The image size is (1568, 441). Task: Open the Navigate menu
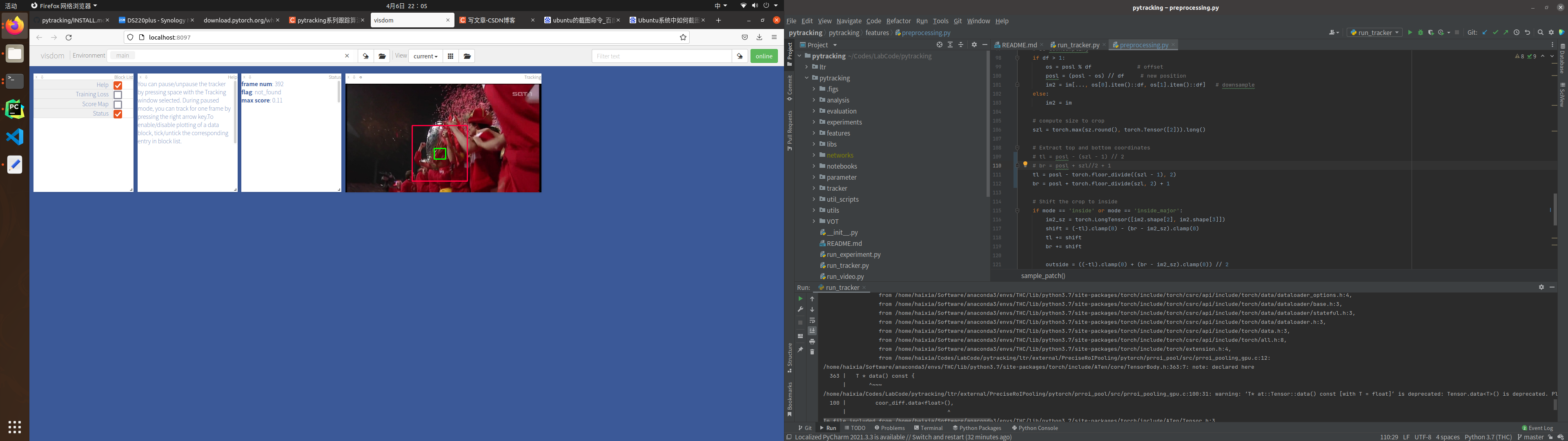click(849, 21)
